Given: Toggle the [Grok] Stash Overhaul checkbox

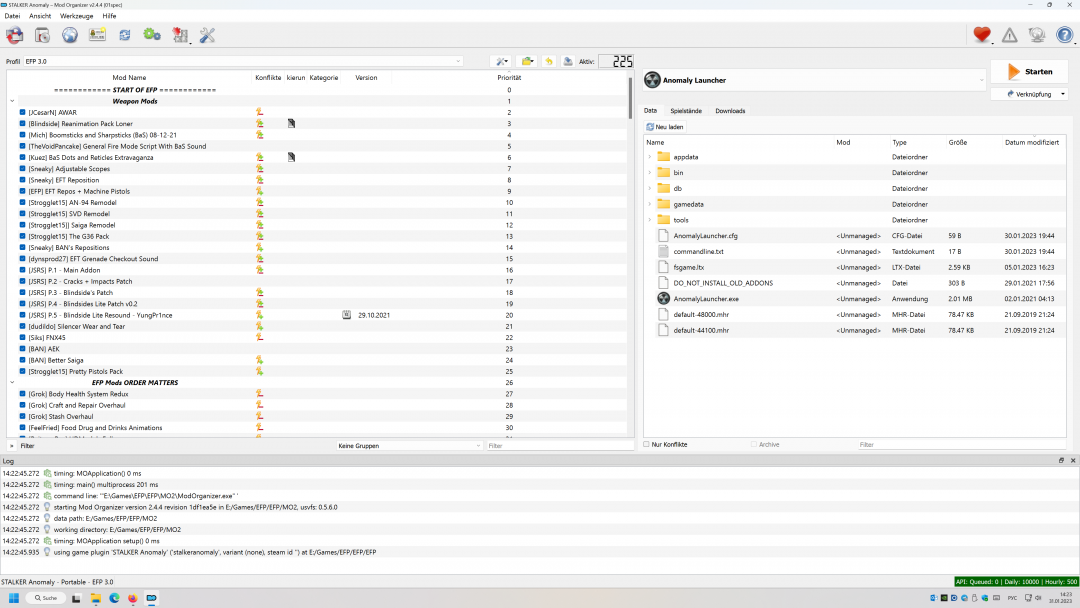Looking at the screenshot, I should coord(22,416).
